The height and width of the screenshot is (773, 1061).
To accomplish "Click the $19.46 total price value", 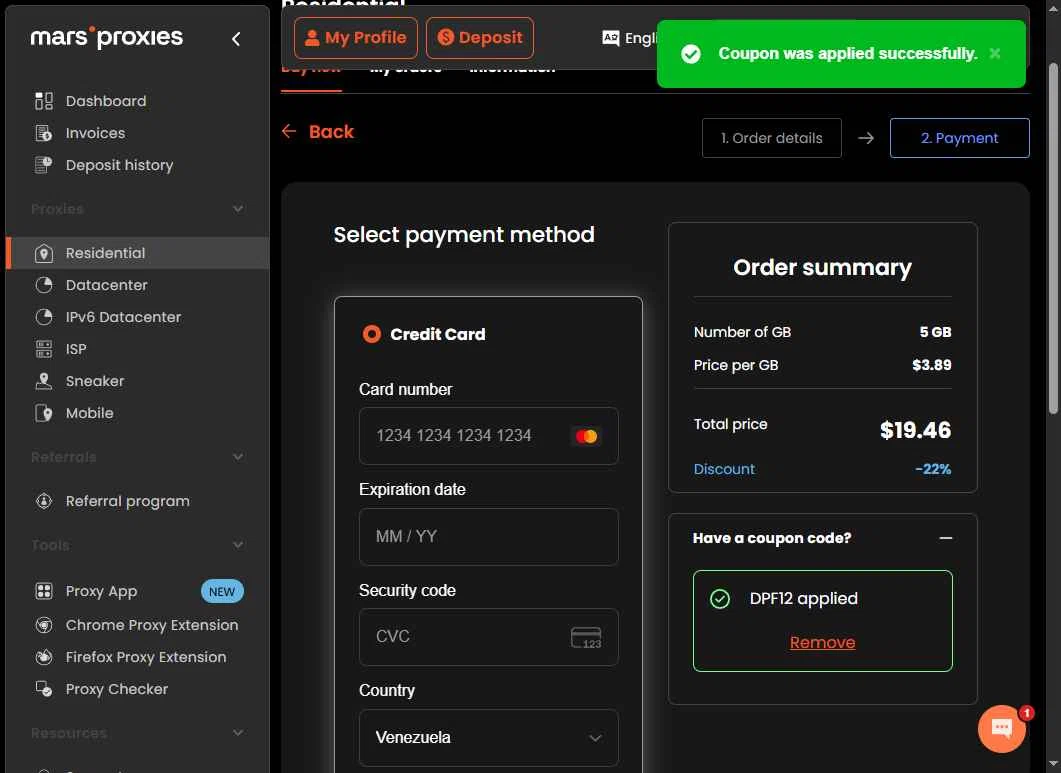I will [x=916, y=430].
